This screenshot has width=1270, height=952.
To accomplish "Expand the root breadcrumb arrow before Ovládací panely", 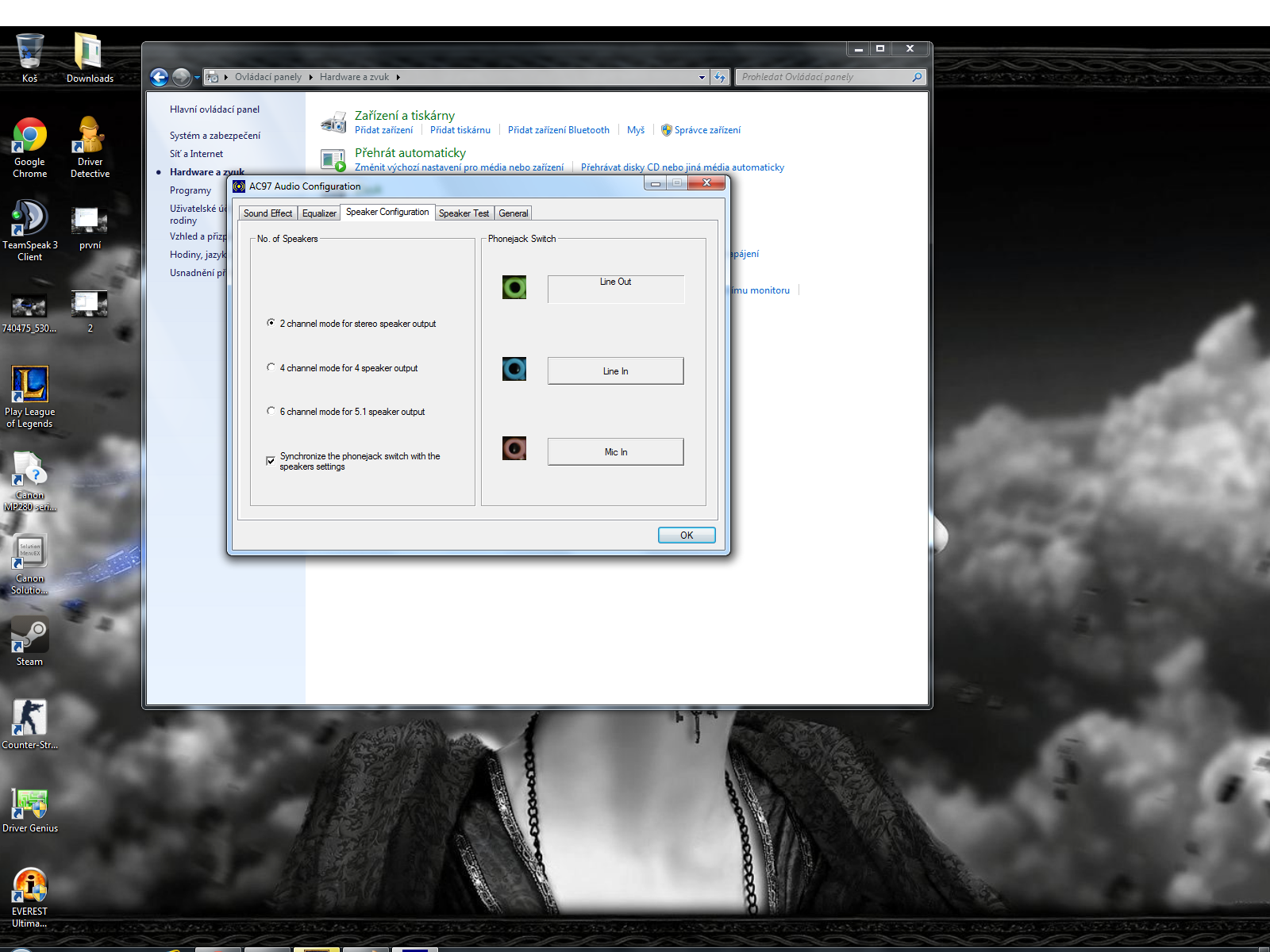I will [x=226, y=77].
